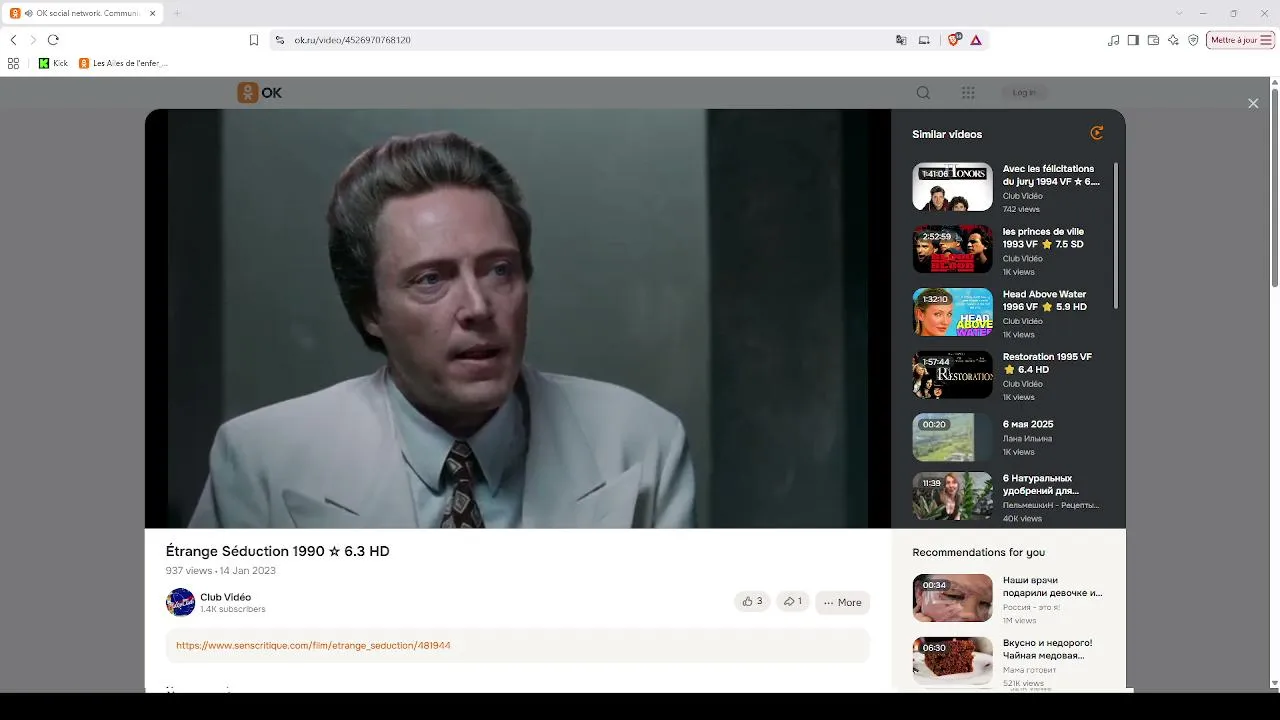Click the 937 views date text

220,571
